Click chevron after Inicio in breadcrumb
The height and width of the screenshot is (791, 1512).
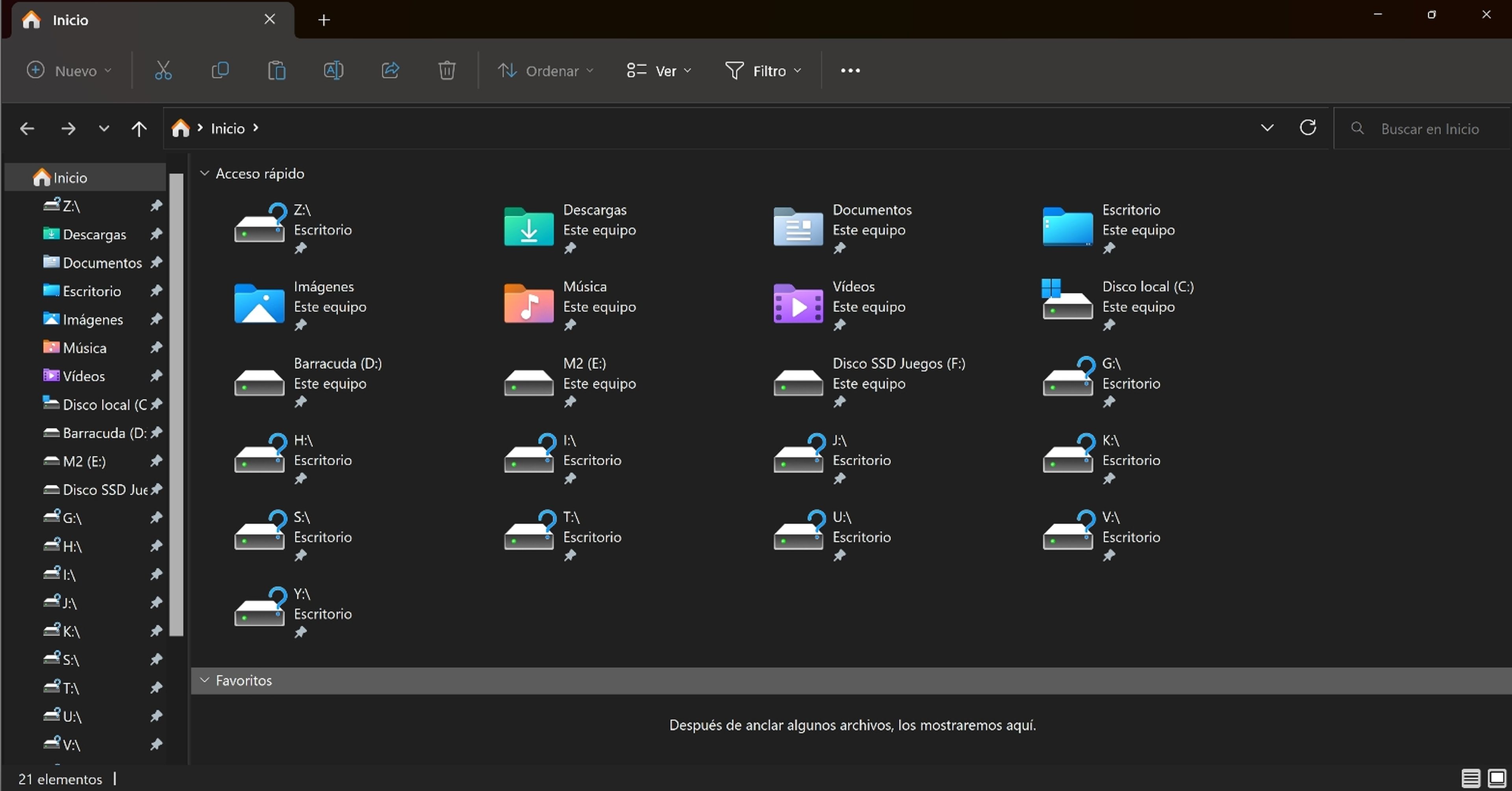pyautogui.click(x=255, y=128)
